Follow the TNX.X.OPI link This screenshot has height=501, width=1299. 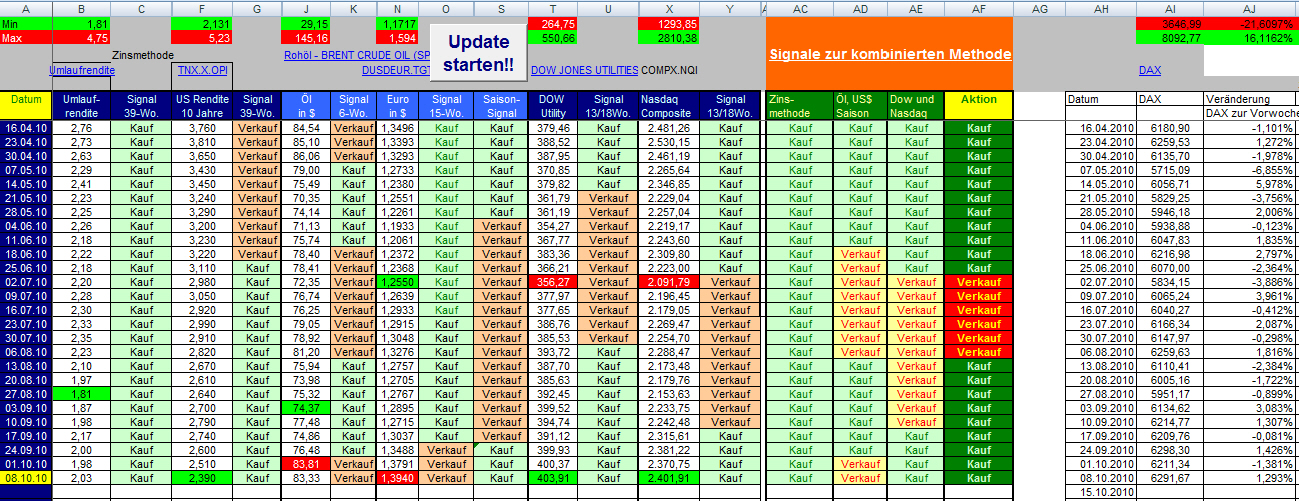[x=202, y=70]
